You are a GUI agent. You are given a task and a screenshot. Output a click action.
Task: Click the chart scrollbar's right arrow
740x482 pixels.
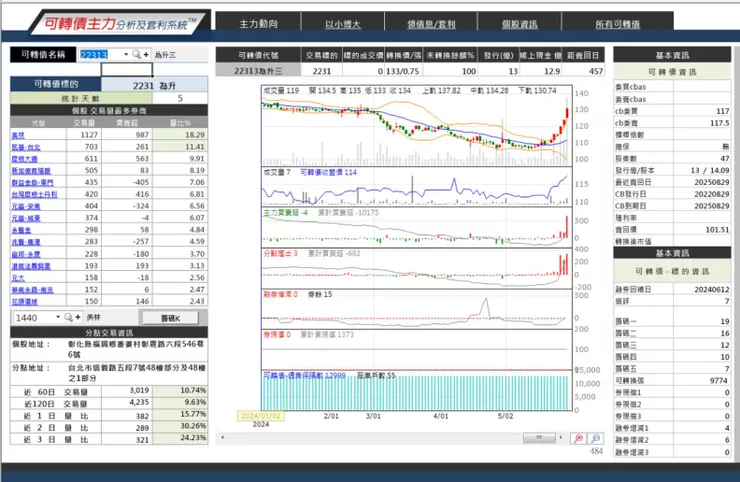[561, 438]
